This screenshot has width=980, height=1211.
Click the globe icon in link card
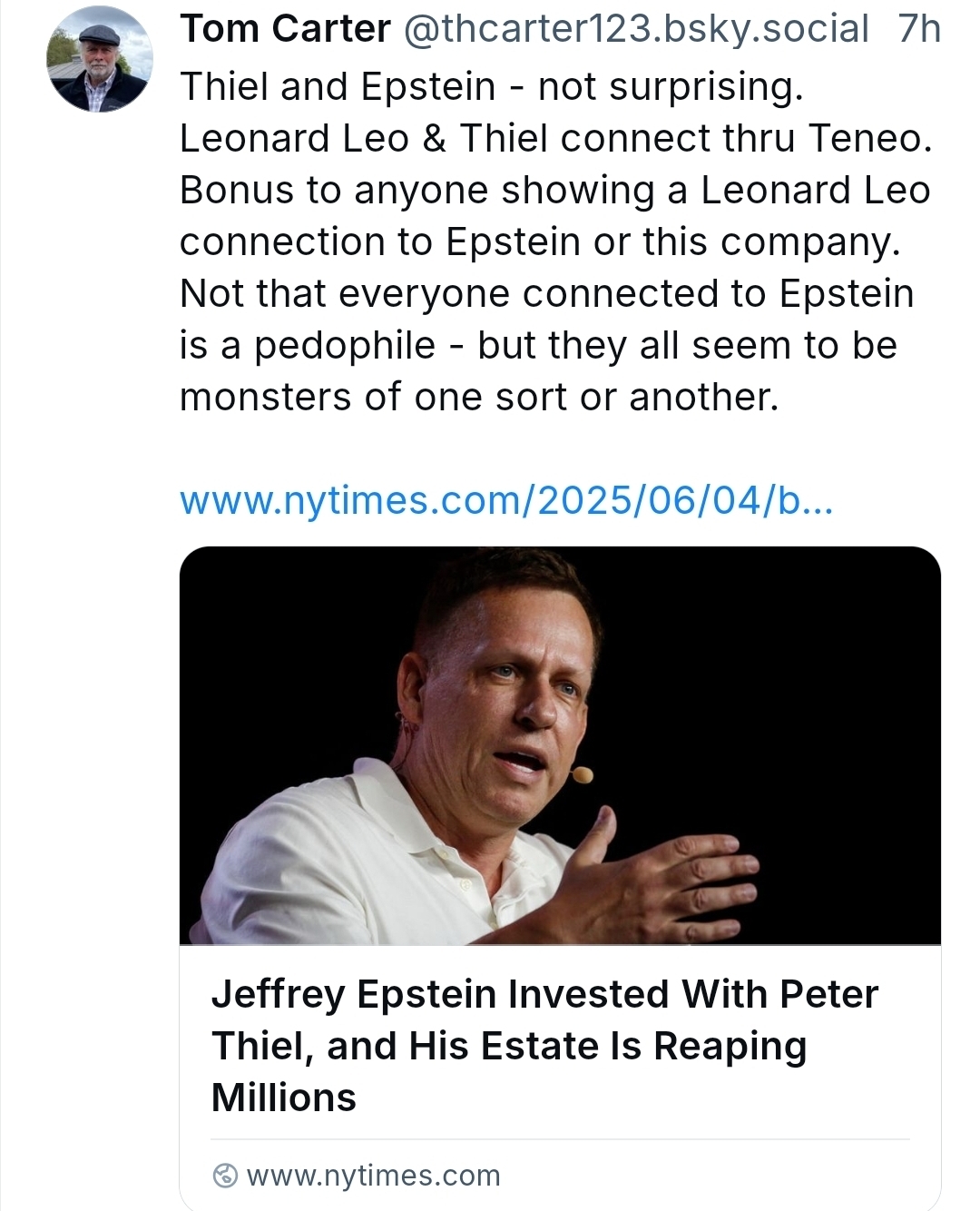224,1176
